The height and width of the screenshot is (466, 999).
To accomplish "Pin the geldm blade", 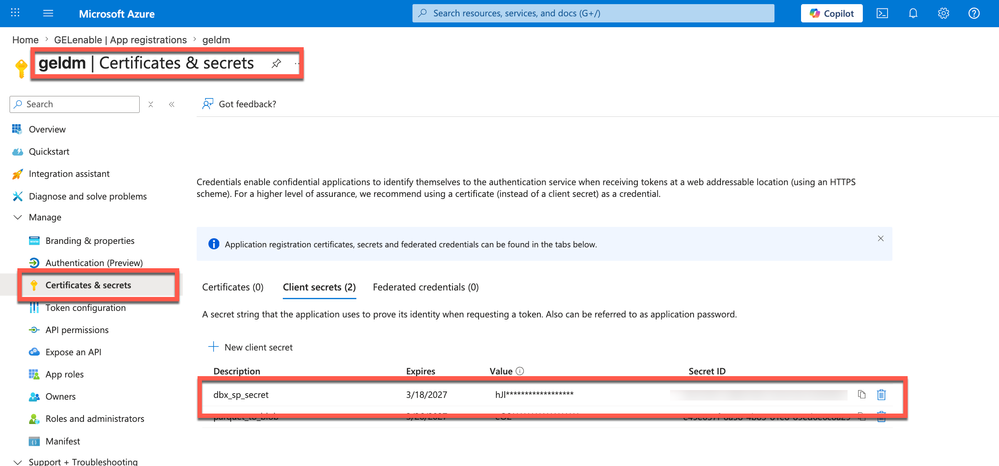I will tap(276, 64).
